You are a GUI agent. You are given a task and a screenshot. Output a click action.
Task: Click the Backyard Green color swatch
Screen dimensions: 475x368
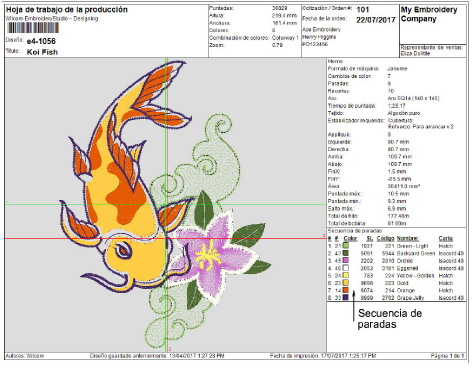click(x=346, y=253)
